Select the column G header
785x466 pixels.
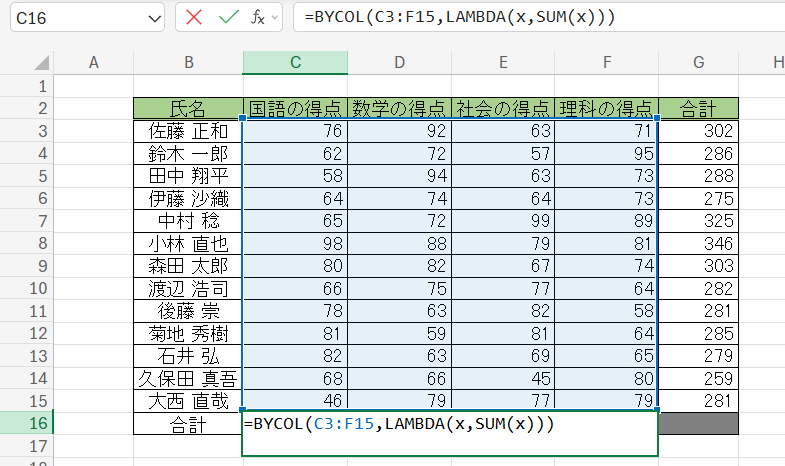[x=698, y=63]
